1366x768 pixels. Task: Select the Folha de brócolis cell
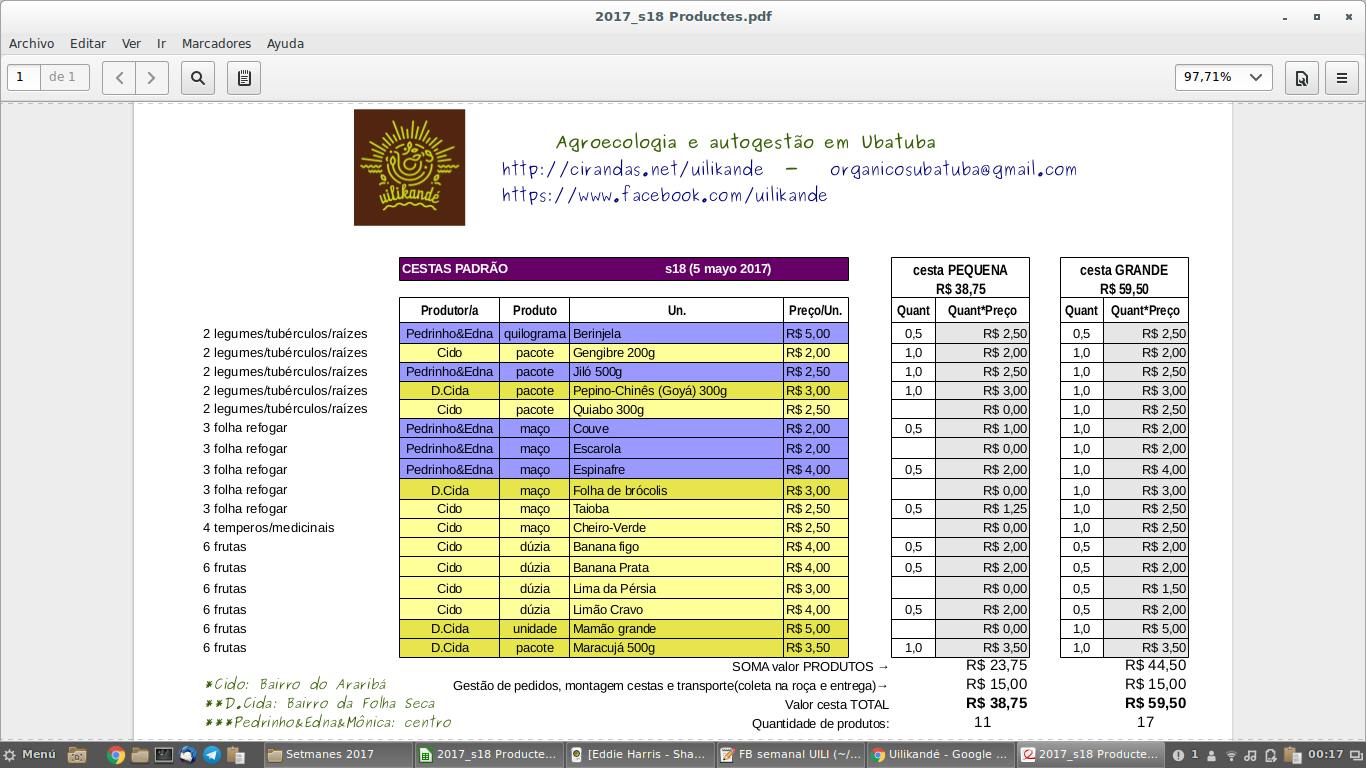coord(676,491)
